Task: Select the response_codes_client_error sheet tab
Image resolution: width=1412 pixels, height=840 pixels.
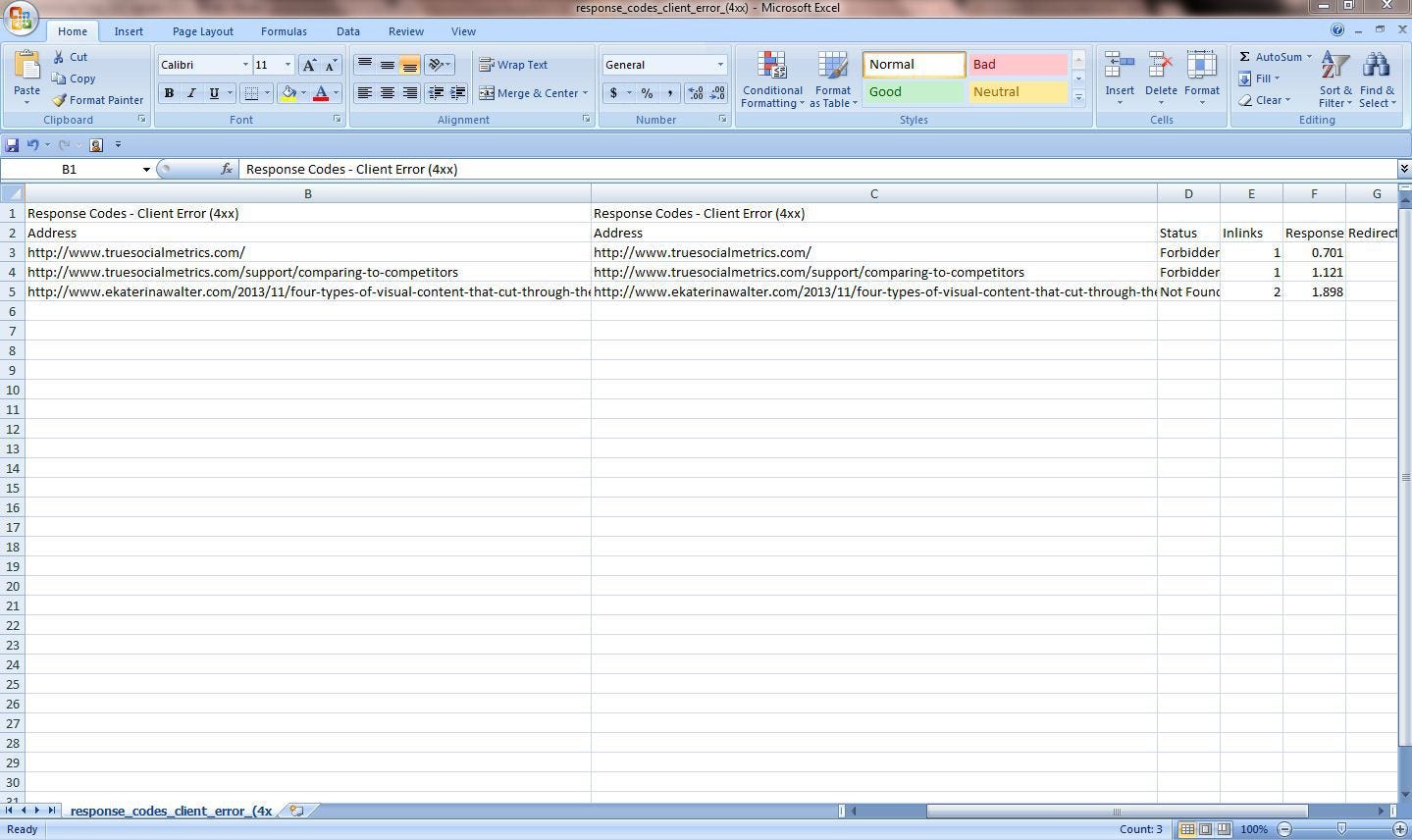Action: [x=171, y=811]
